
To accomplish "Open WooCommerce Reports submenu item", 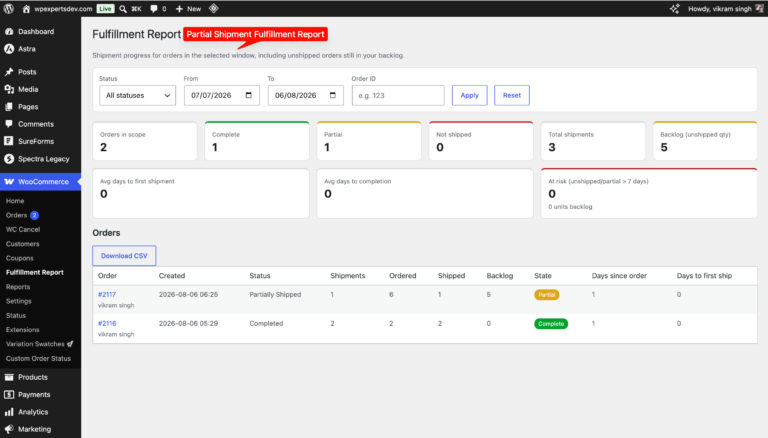I will [x=18, y=287].
